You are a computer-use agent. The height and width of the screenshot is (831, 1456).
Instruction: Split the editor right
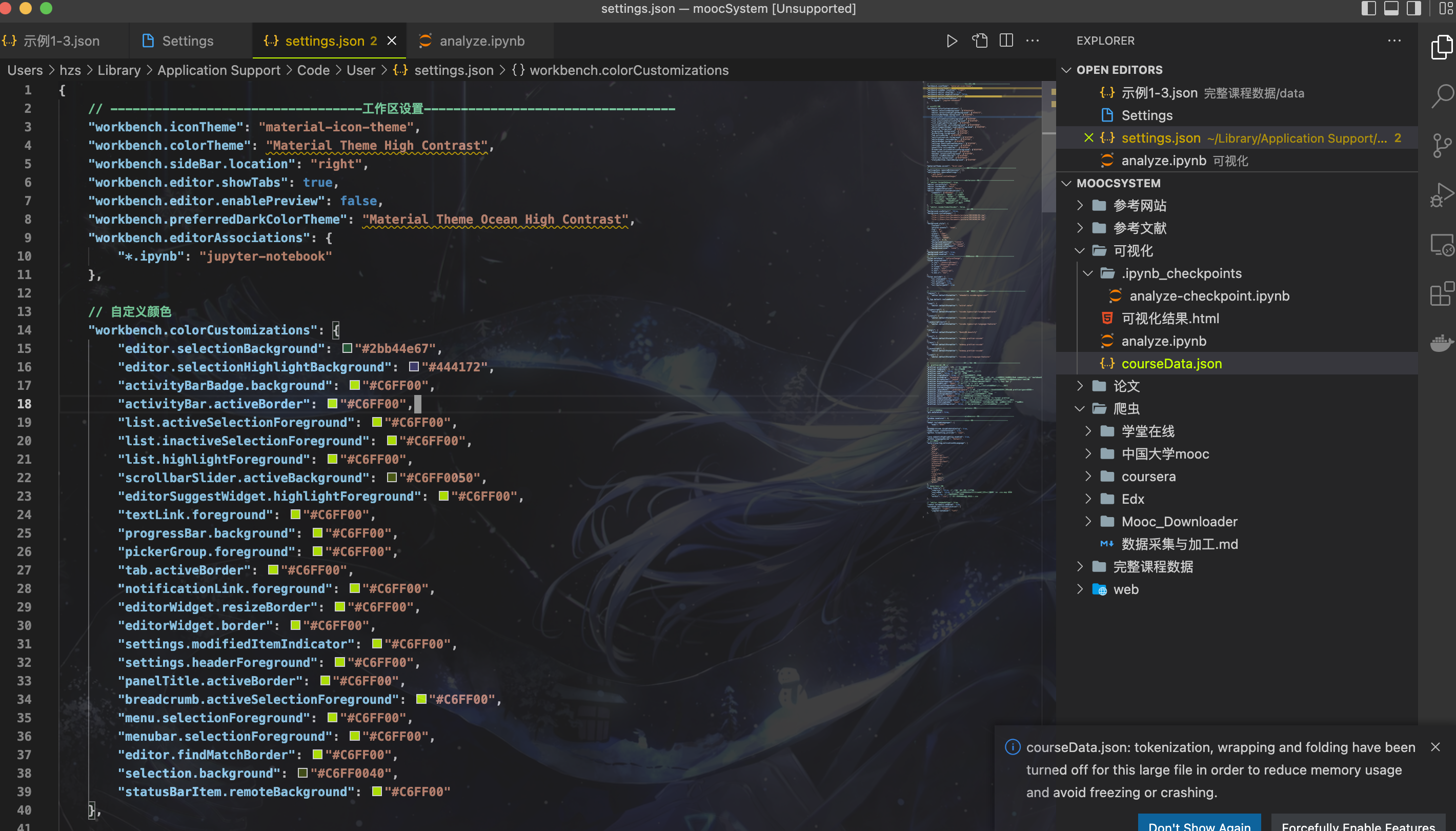pos(1006,41)
